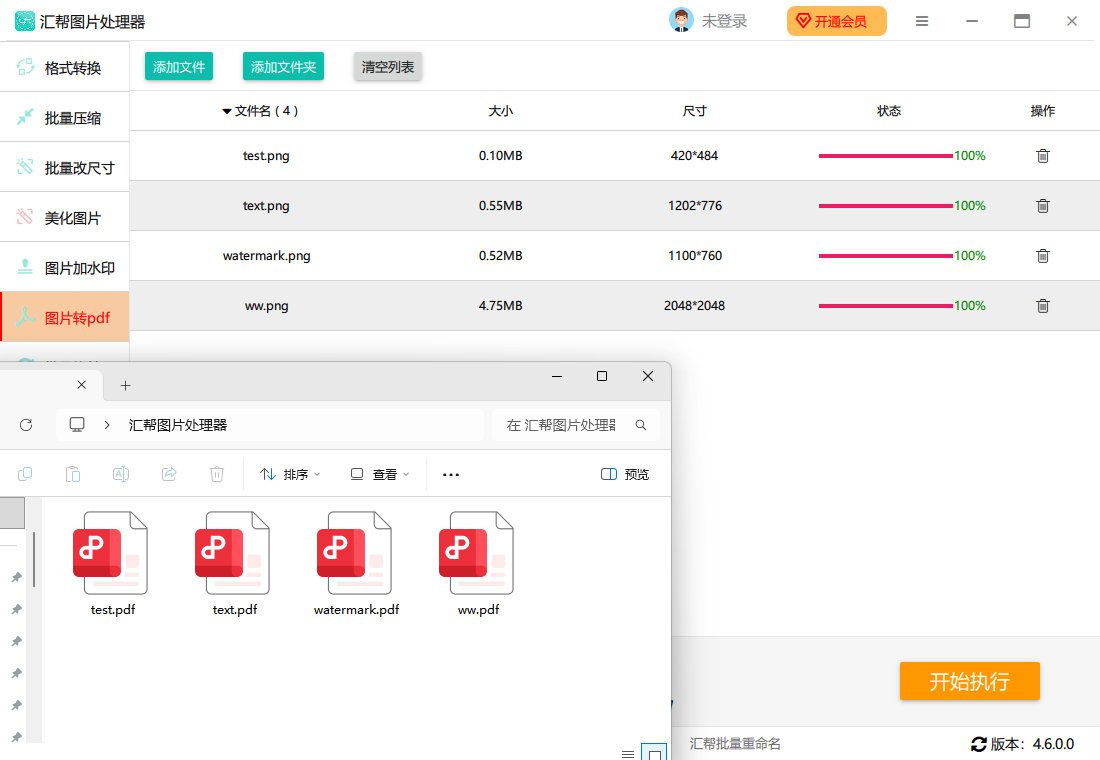Click the test.png progress bar
Viewport: 1100px width, 760px height.
[x=885, y=156]
